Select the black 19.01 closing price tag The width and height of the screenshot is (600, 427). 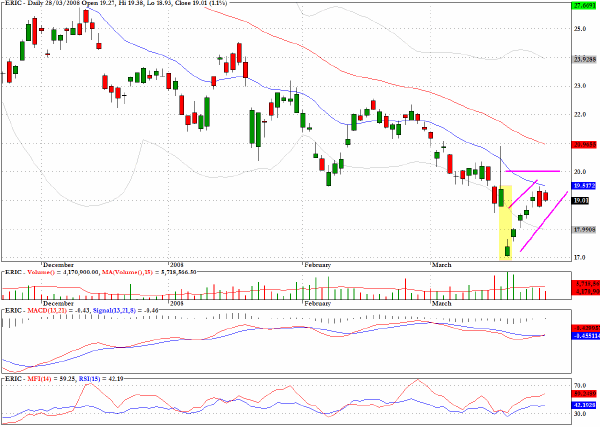click(x=580, y=200)
